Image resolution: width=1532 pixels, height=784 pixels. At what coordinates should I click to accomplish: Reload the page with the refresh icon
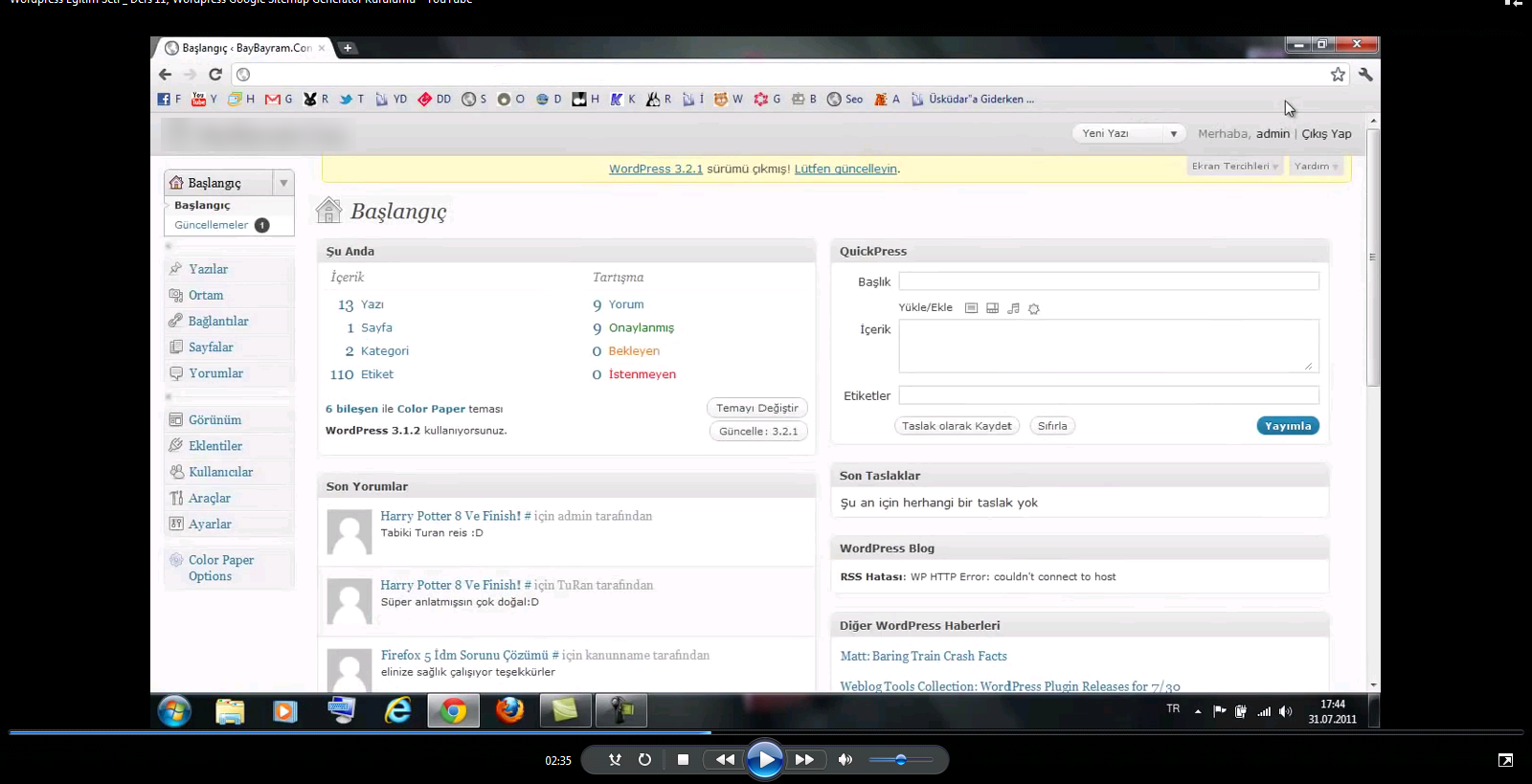pos(215,75)
